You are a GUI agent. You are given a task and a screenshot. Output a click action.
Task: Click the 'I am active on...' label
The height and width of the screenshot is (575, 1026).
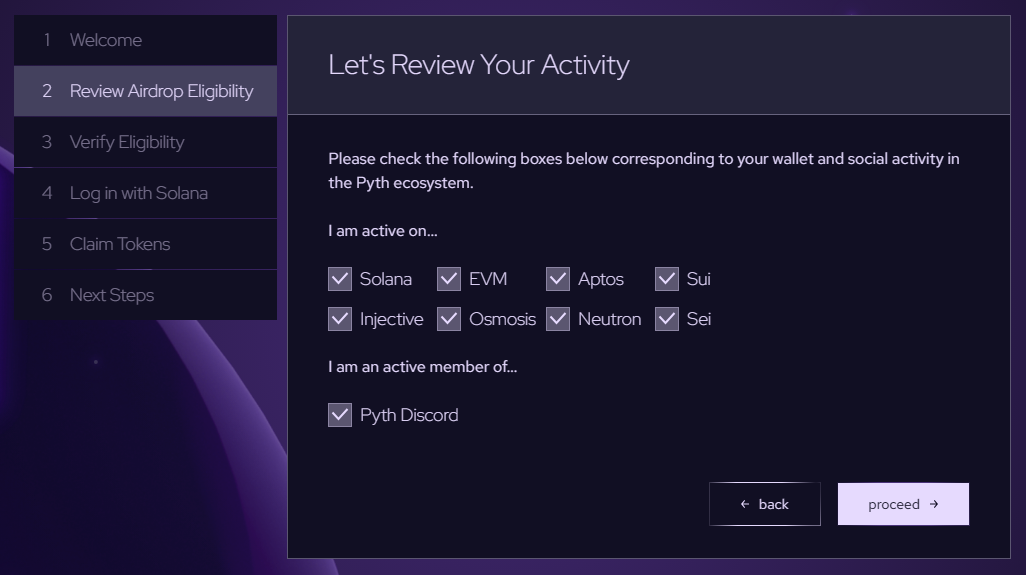383,231
